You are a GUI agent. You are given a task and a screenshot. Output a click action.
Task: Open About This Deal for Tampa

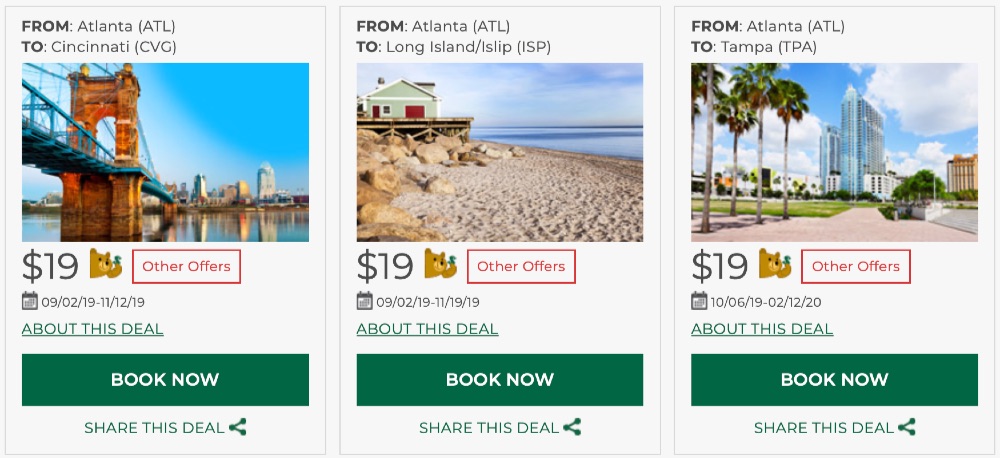pyautogui.click(x=762, y=329)
